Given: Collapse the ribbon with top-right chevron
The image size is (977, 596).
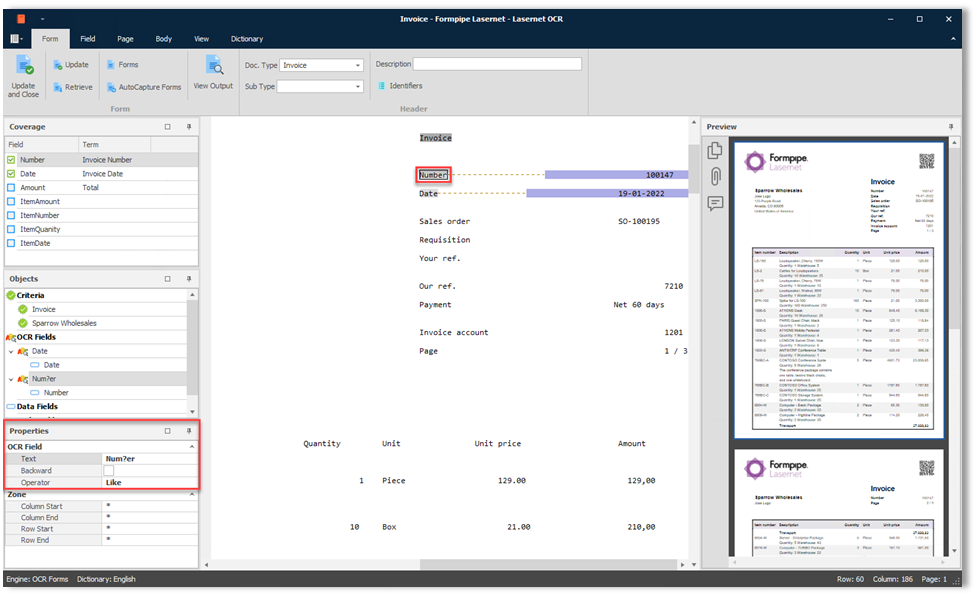Looking at the screenshot, I should [953, 39].
